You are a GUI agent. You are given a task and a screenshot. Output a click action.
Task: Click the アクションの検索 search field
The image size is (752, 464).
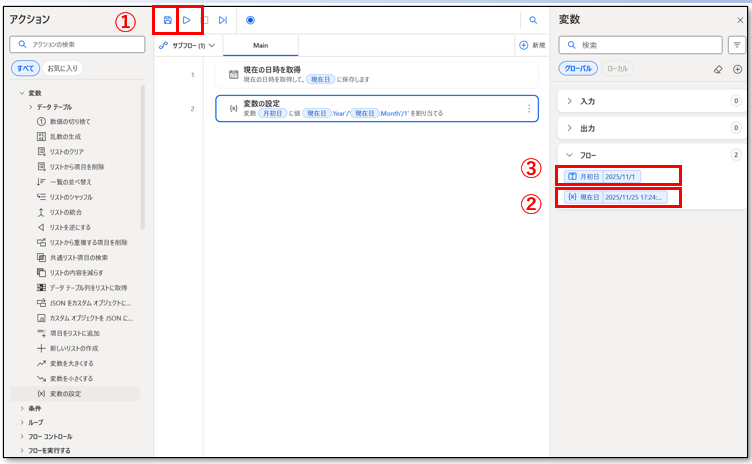click(x=78, y=44)
